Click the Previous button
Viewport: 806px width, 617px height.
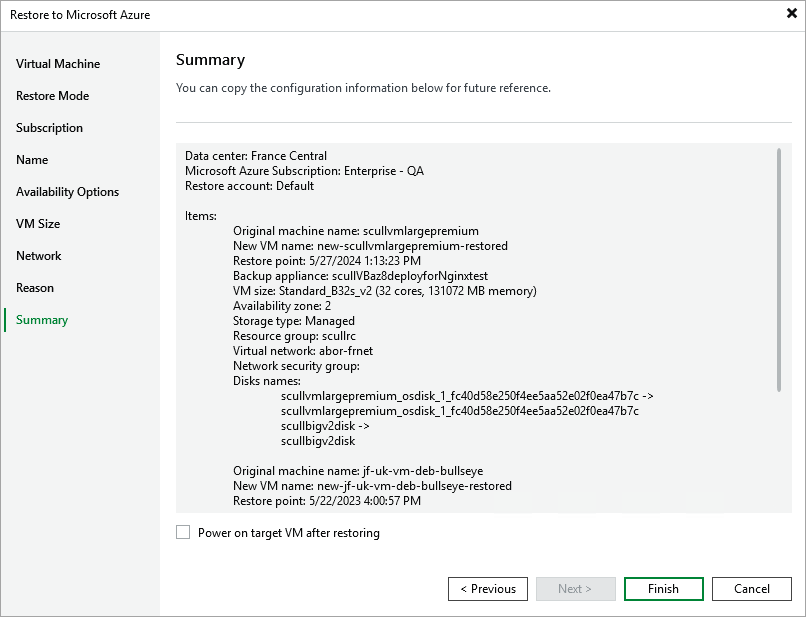coord(488,588)
